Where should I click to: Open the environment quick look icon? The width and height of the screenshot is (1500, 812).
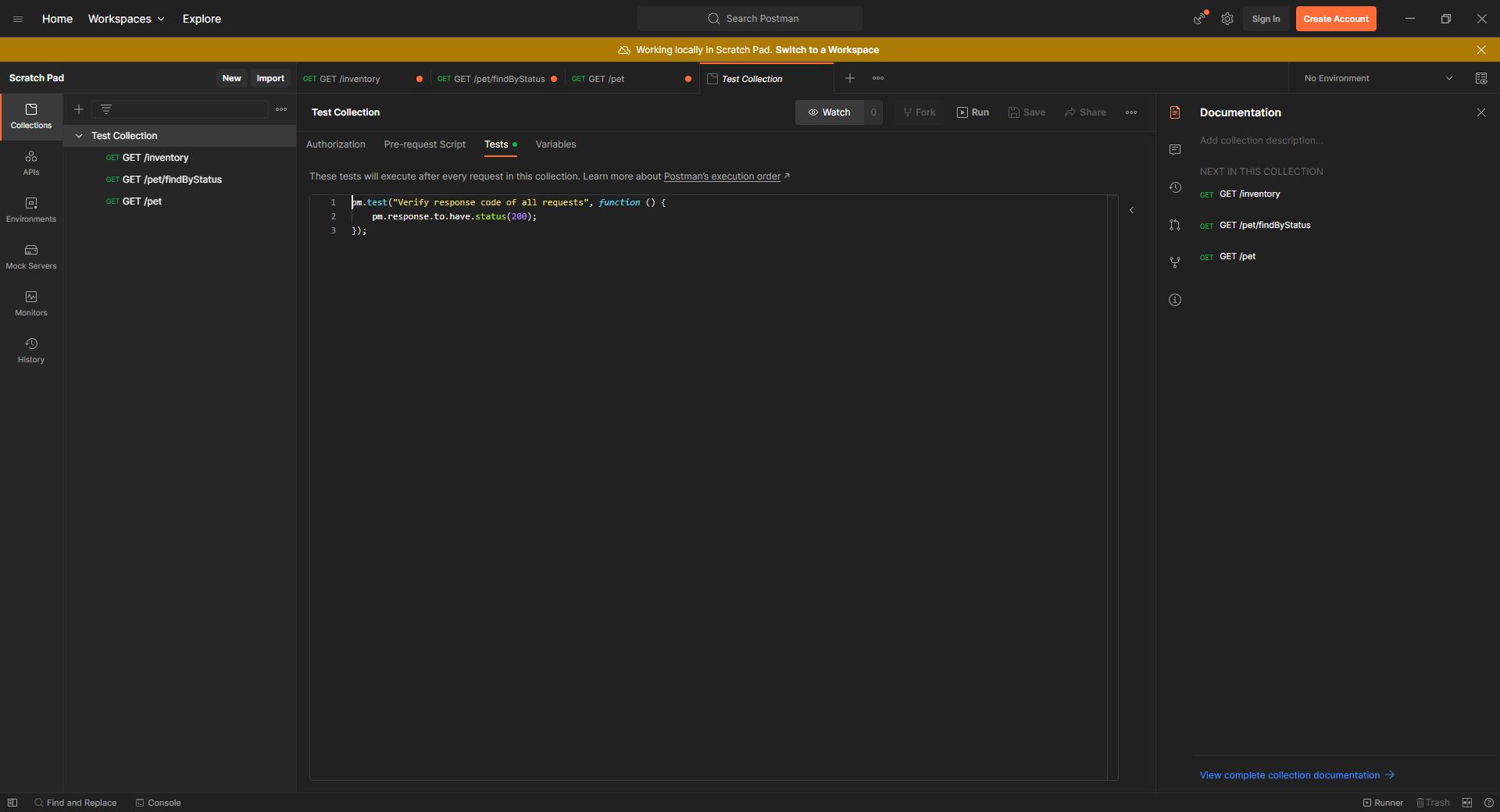point(1481,78)
